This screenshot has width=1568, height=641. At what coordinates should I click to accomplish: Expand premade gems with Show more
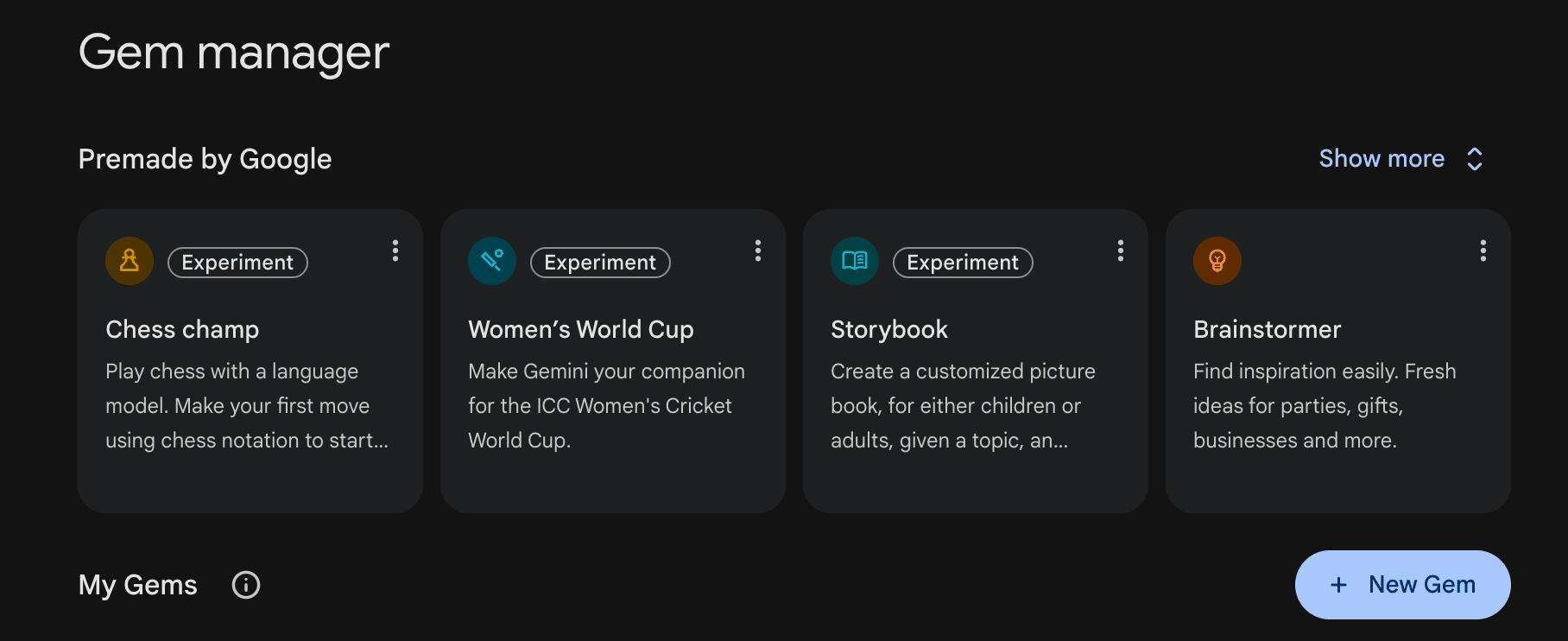coord(1381,159)
